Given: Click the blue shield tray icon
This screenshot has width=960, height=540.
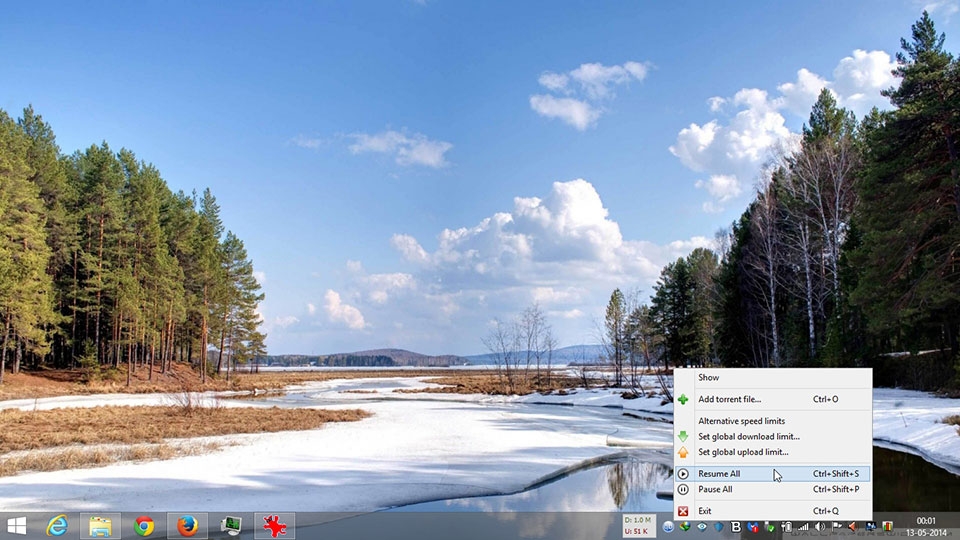Looking at the screenshot, I should coord(719,527).
